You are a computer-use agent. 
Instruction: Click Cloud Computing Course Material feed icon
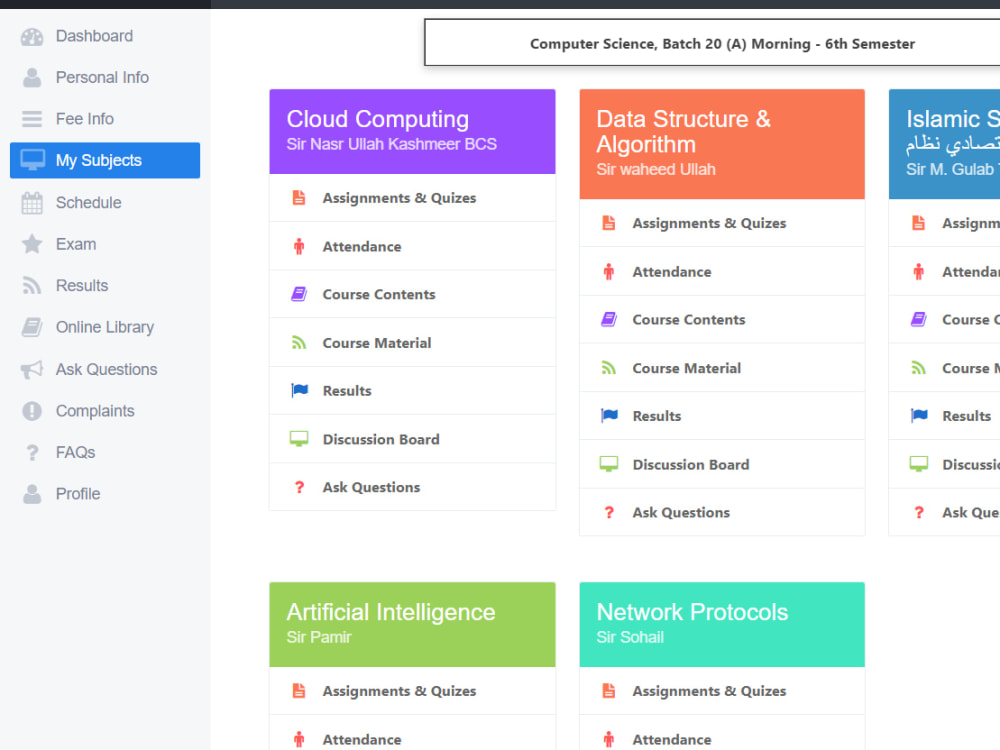pyautogui.click(x=298, y=343)
